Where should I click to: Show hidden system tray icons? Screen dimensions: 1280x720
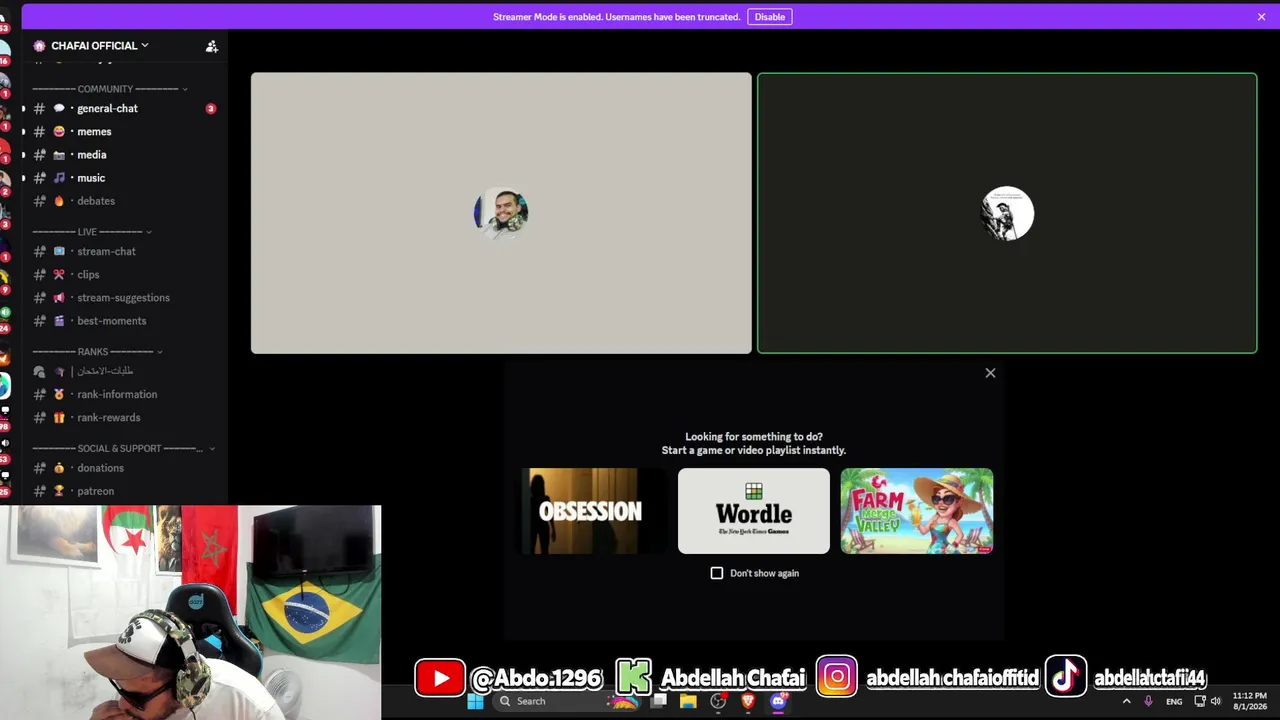[x=1126, y=701]
